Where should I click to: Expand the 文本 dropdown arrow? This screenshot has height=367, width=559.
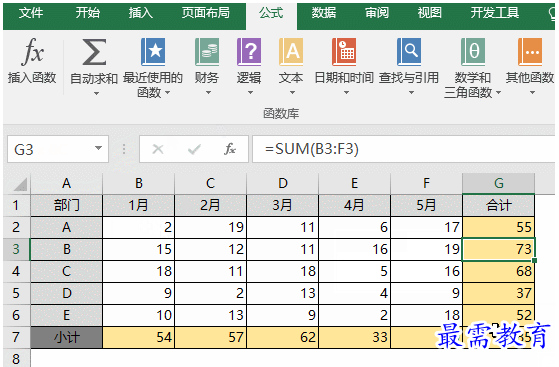pos(292,93)
